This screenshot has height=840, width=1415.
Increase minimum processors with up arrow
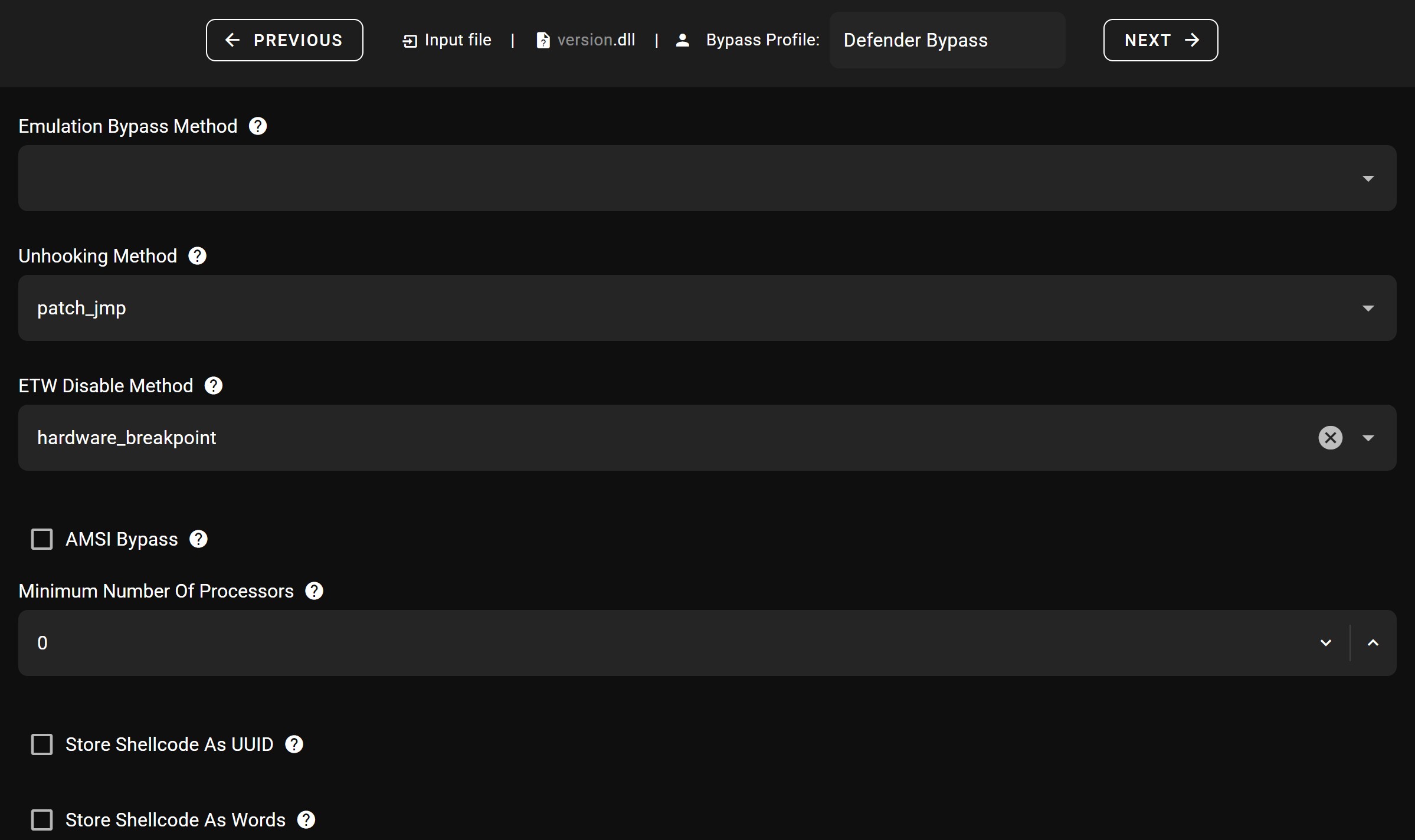pos(1373,643)
